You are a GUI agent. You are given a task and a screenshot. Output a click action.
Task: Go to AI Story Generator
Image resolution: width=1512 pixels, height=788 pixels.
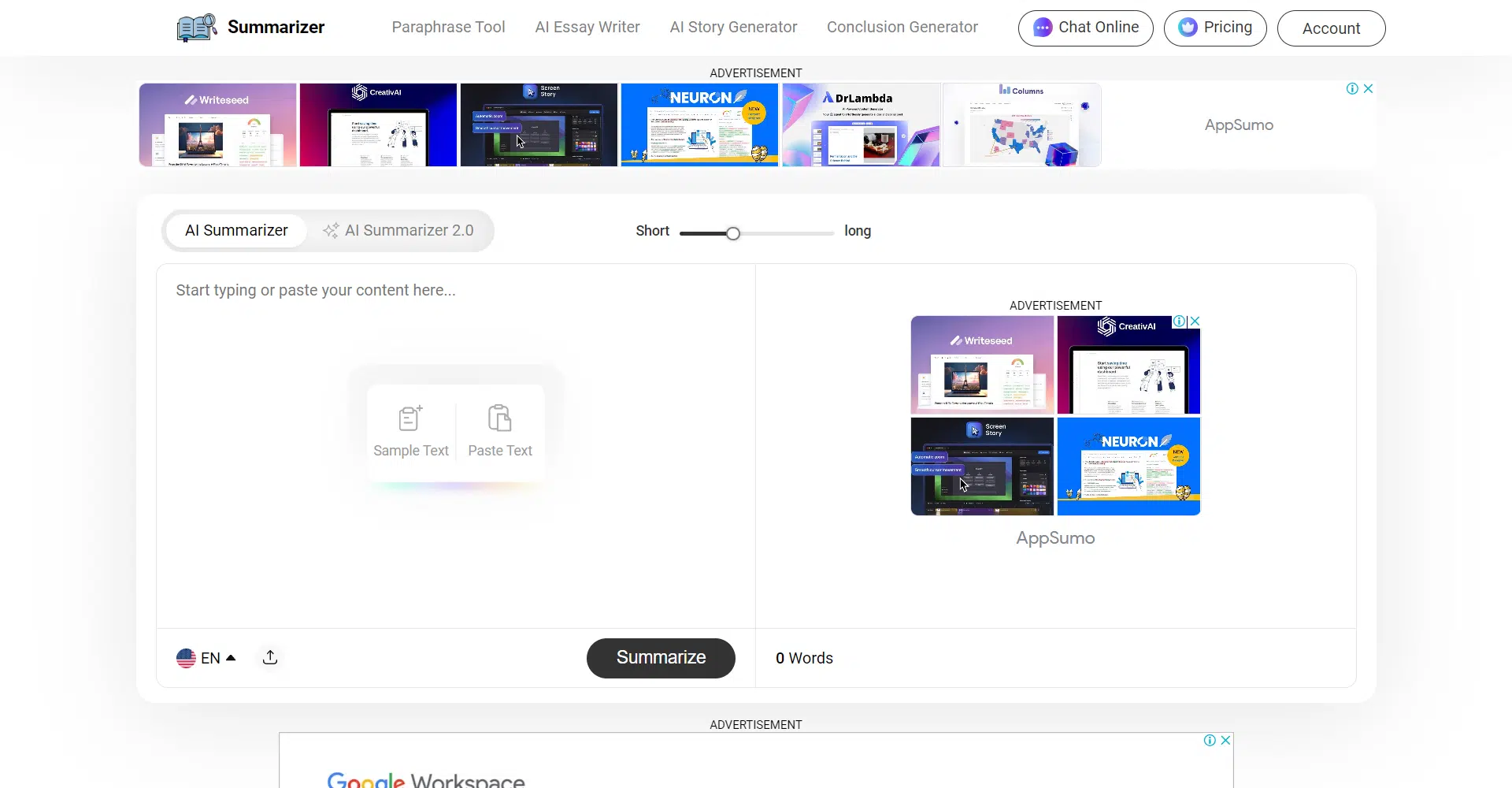click(733, 27)
